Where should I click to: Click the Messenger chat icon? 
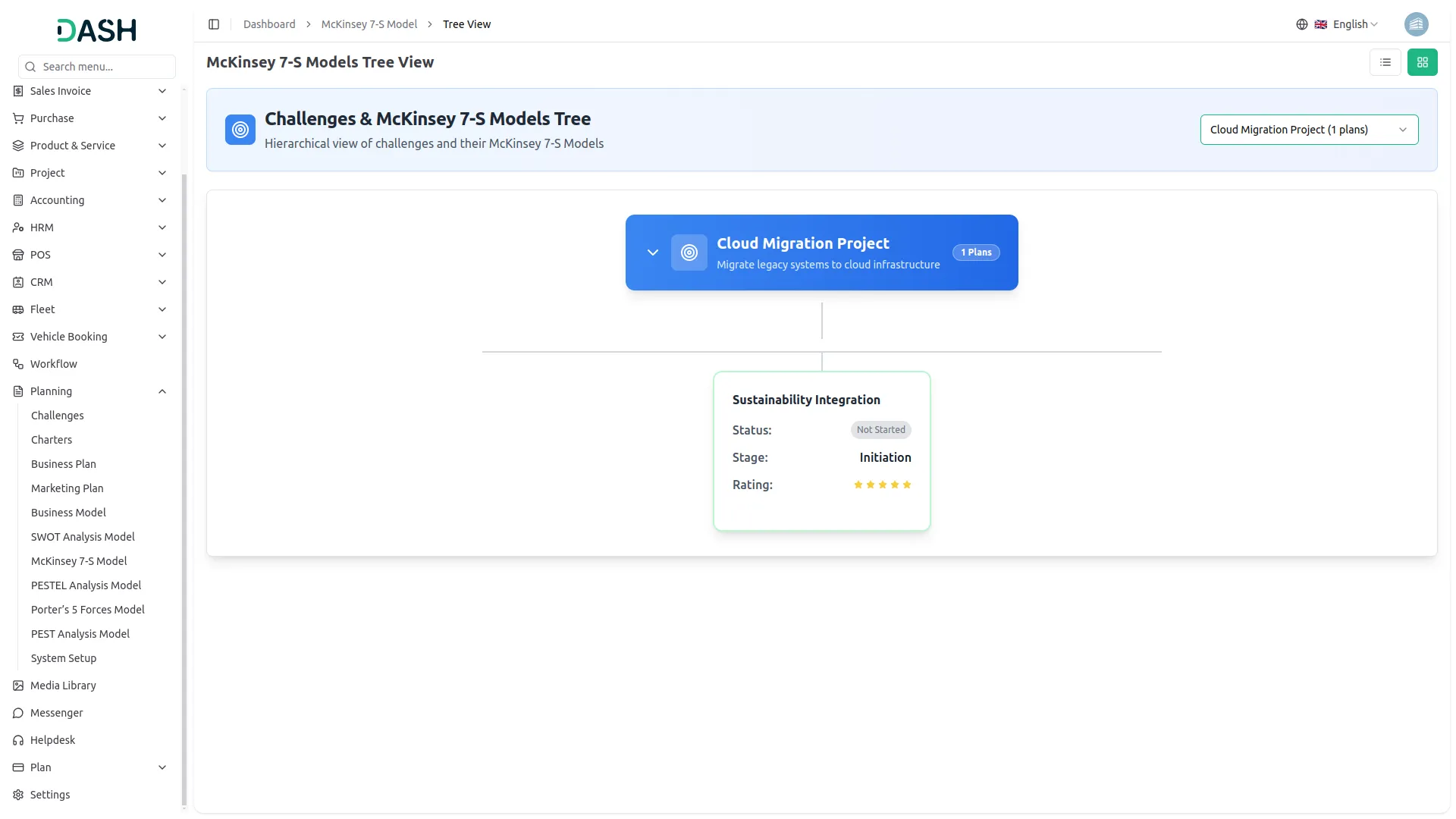(x=18, y=713)
